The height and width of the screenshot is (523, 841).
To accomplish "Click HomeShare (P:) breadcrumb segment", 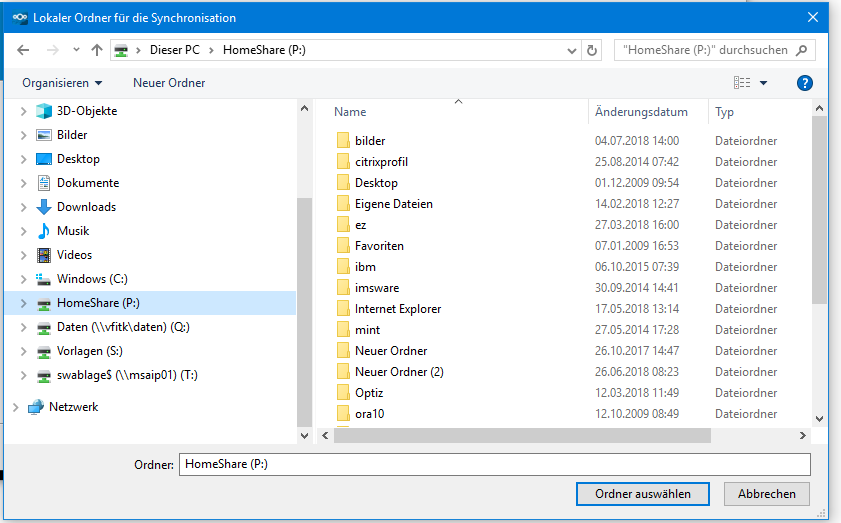I will 264,50.
